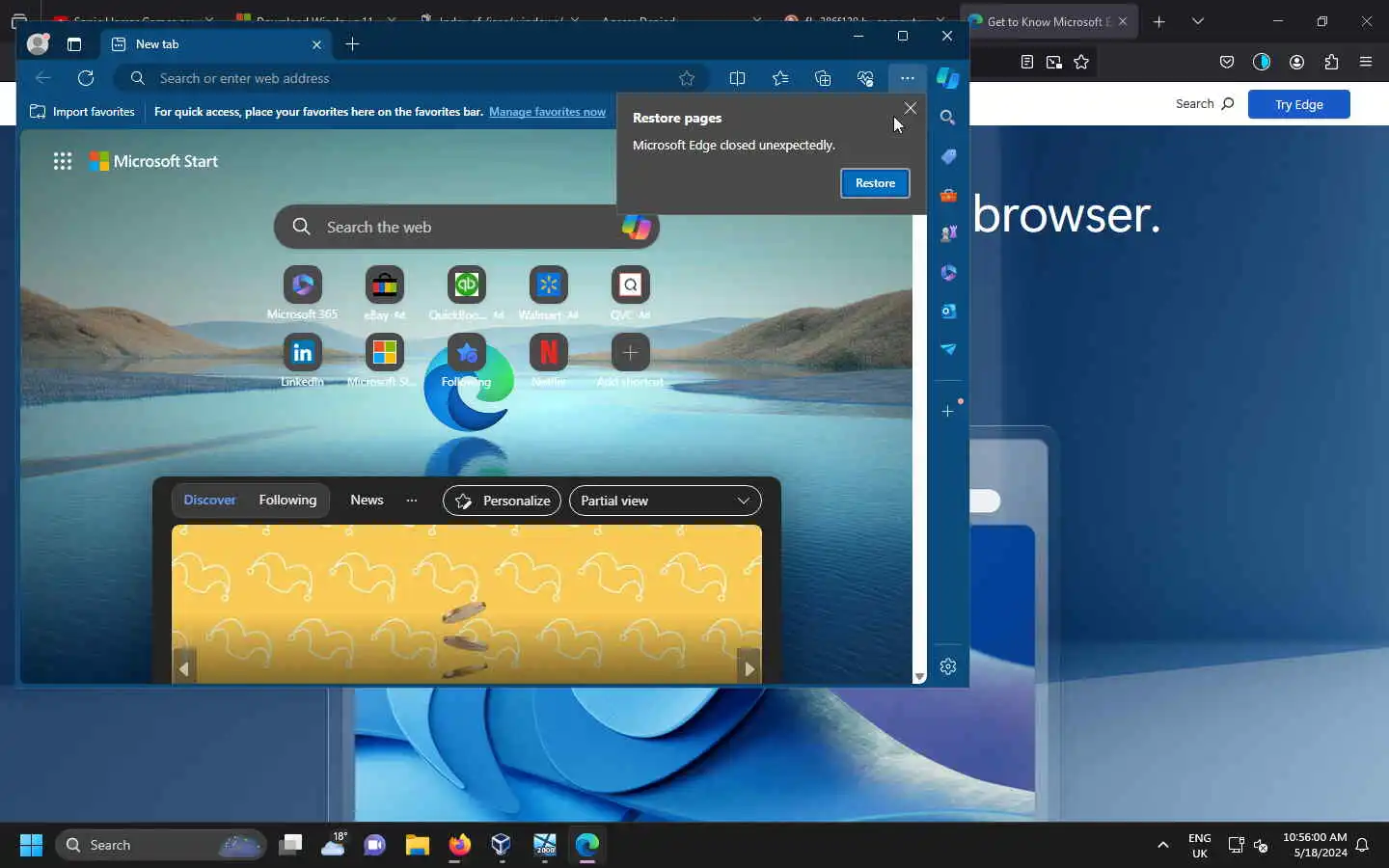Open Edge Favorites list icon
Viewport: 1389px width, 868px height.
pos(780,78)
